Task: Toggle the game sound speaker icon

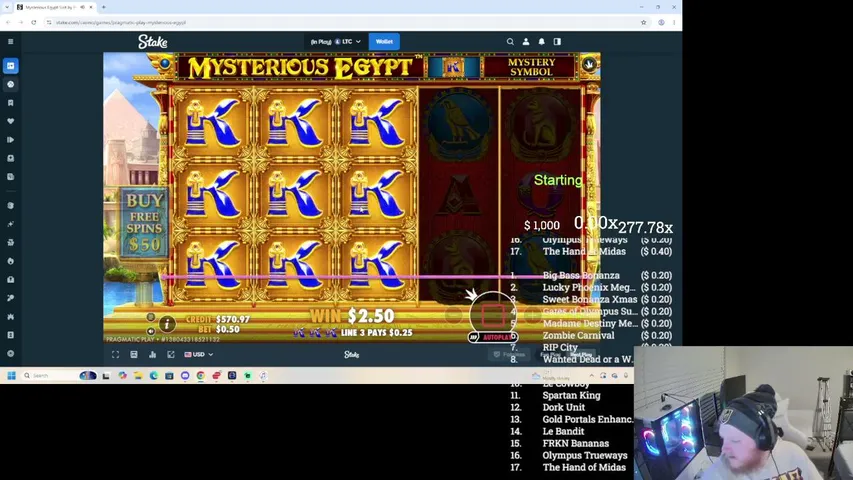Action: pos(151,331)
